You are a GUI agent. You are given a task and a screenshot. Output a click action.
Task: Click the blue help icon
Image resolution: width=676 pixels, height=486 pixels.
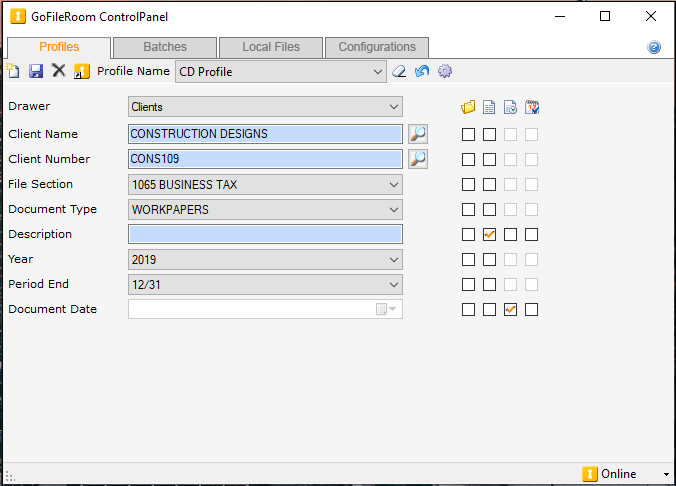[654, 47]
